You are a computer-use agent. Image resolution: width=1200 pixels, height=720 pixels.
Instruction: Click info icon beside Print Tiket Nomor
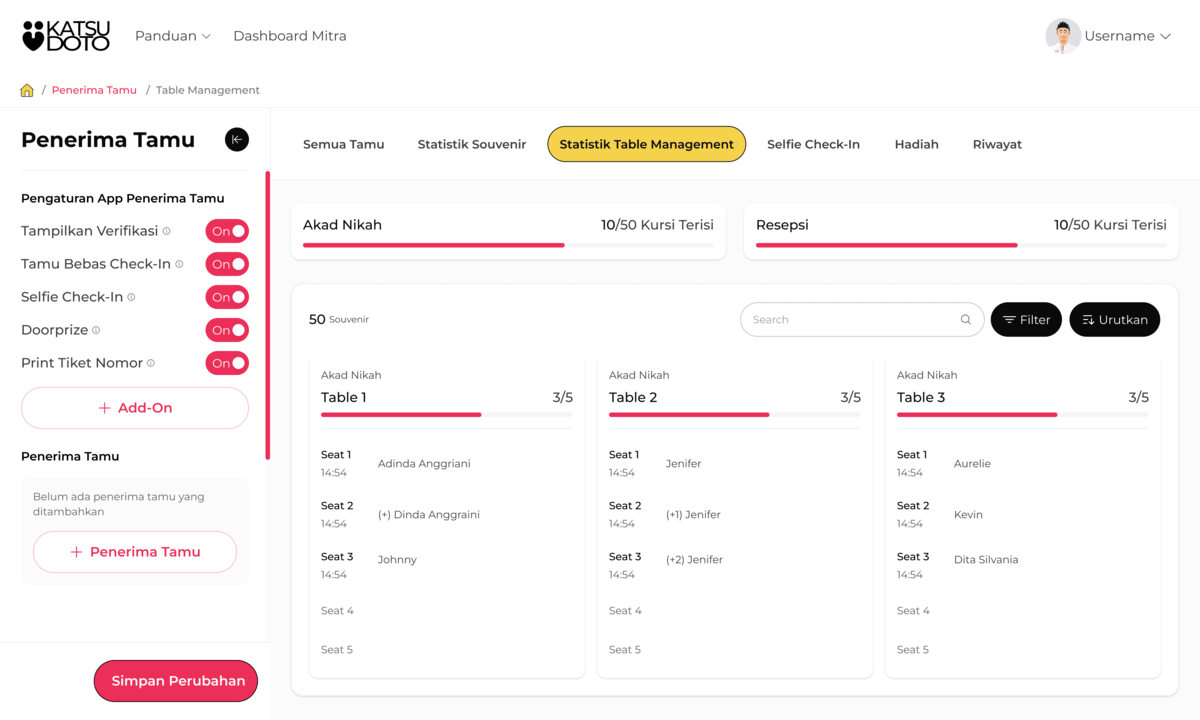pyautogui.click(x=151, y=363)
